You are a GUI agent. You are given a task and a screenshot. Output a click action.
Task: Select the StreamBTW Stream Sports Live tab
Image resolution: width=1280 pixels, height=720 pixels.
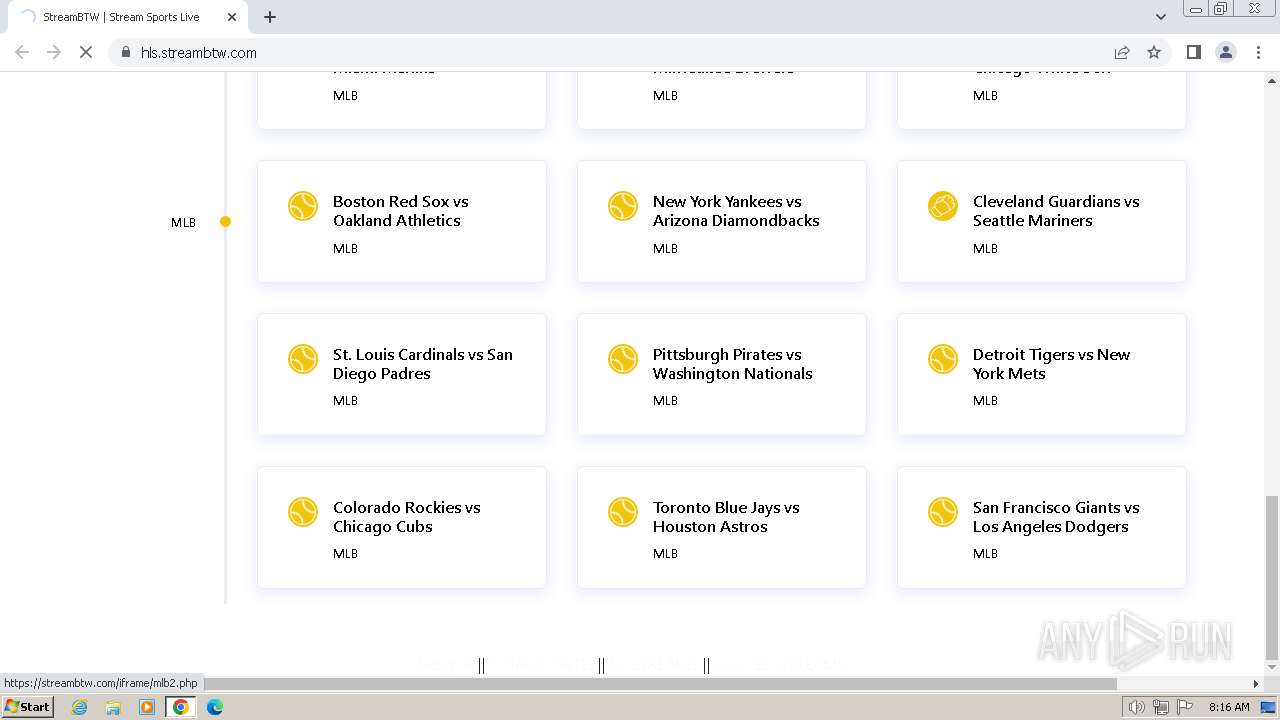(128, 17)
